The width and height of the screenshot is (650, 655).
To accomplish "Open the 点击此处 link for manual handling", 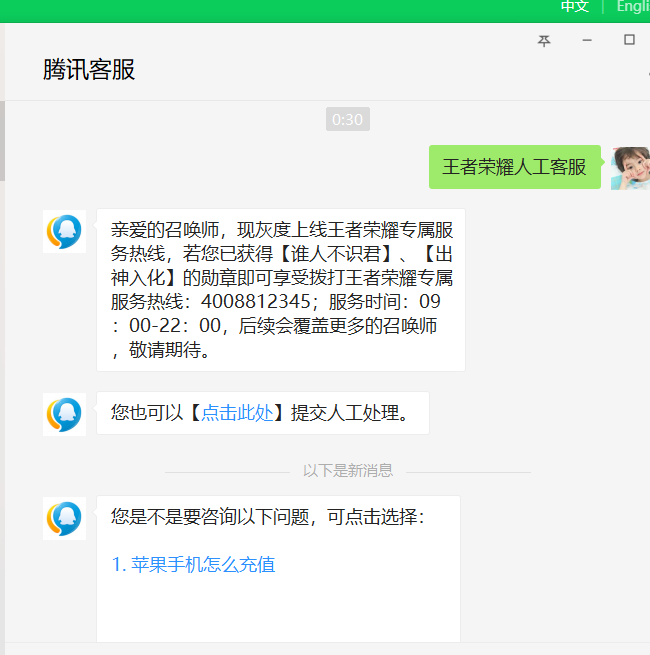I will click(237, 413).
